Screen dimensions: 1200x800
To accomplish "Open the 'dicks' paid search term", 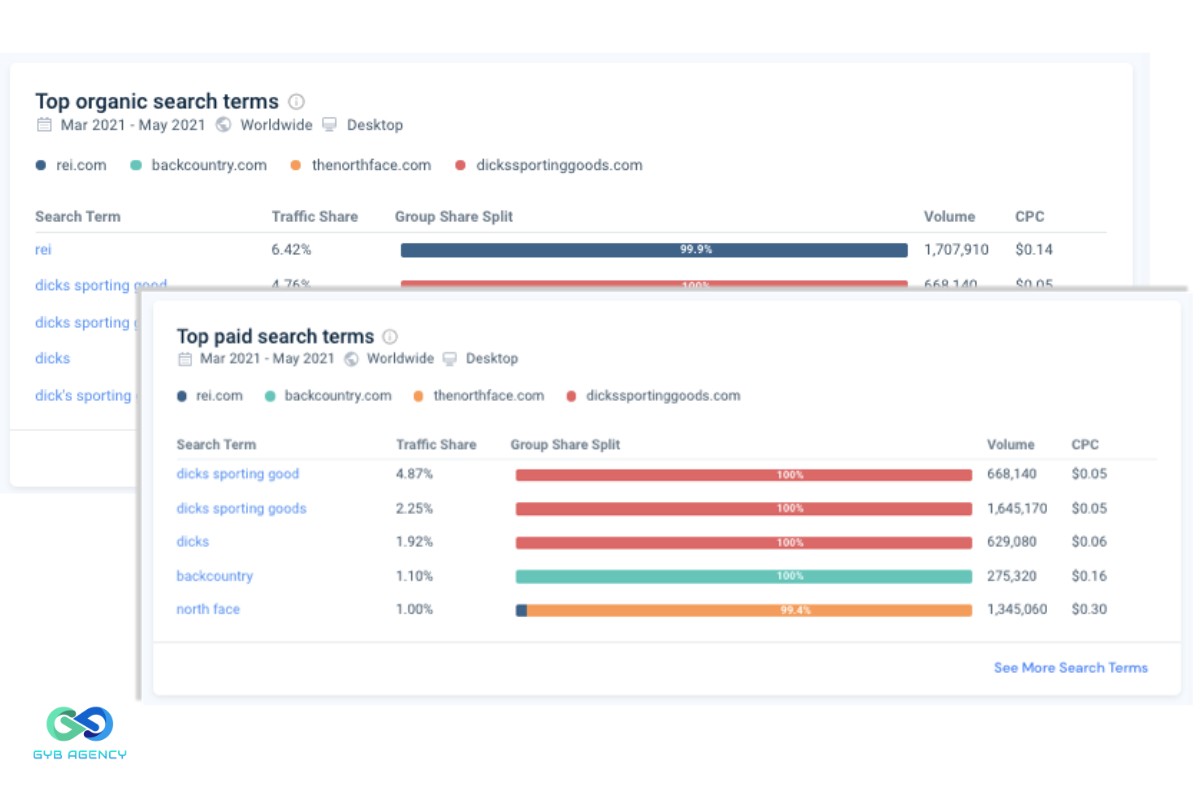I will click(193, 542).
